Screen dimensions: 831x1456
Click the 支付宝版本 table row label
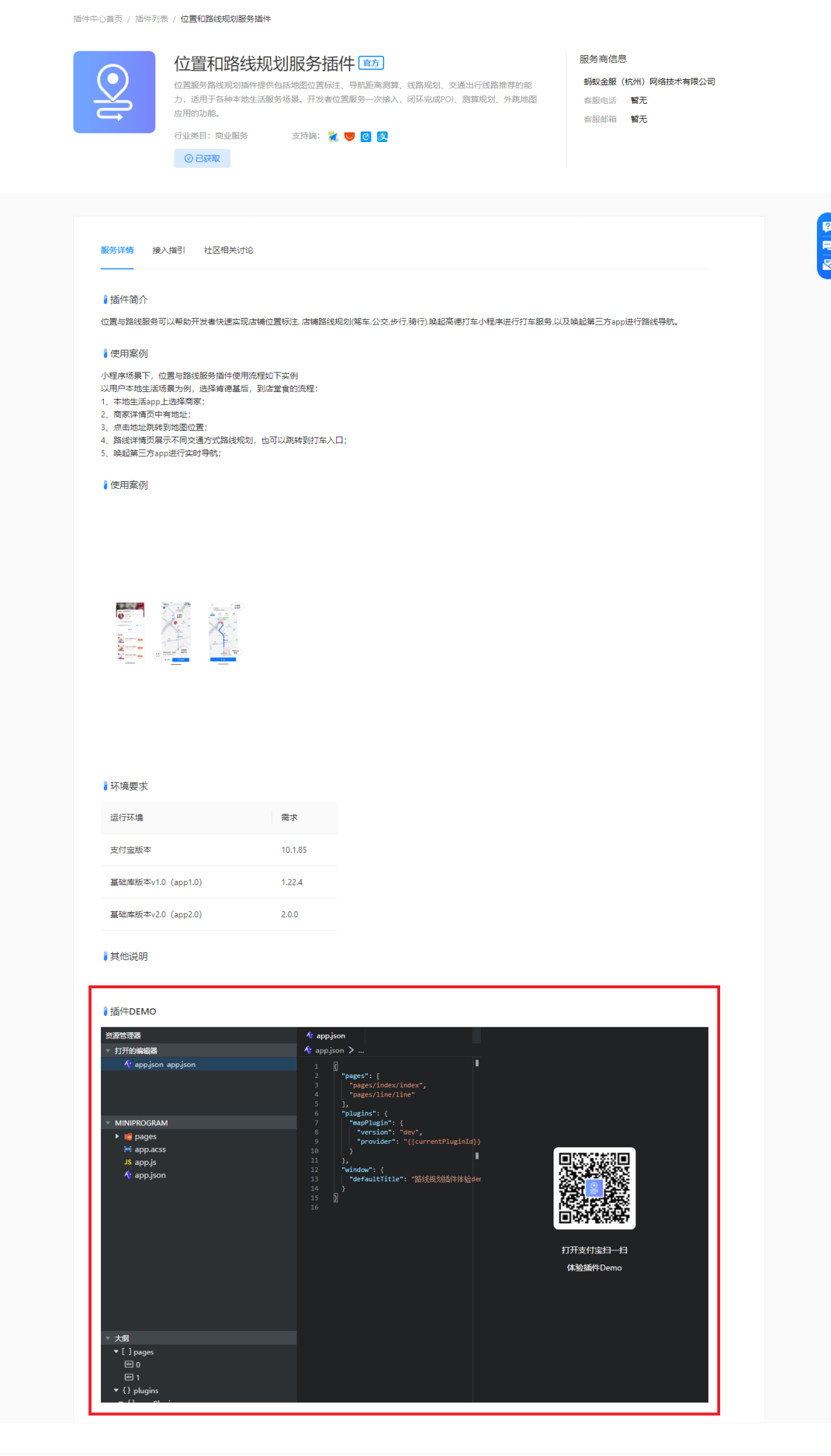tap(131, 850)
